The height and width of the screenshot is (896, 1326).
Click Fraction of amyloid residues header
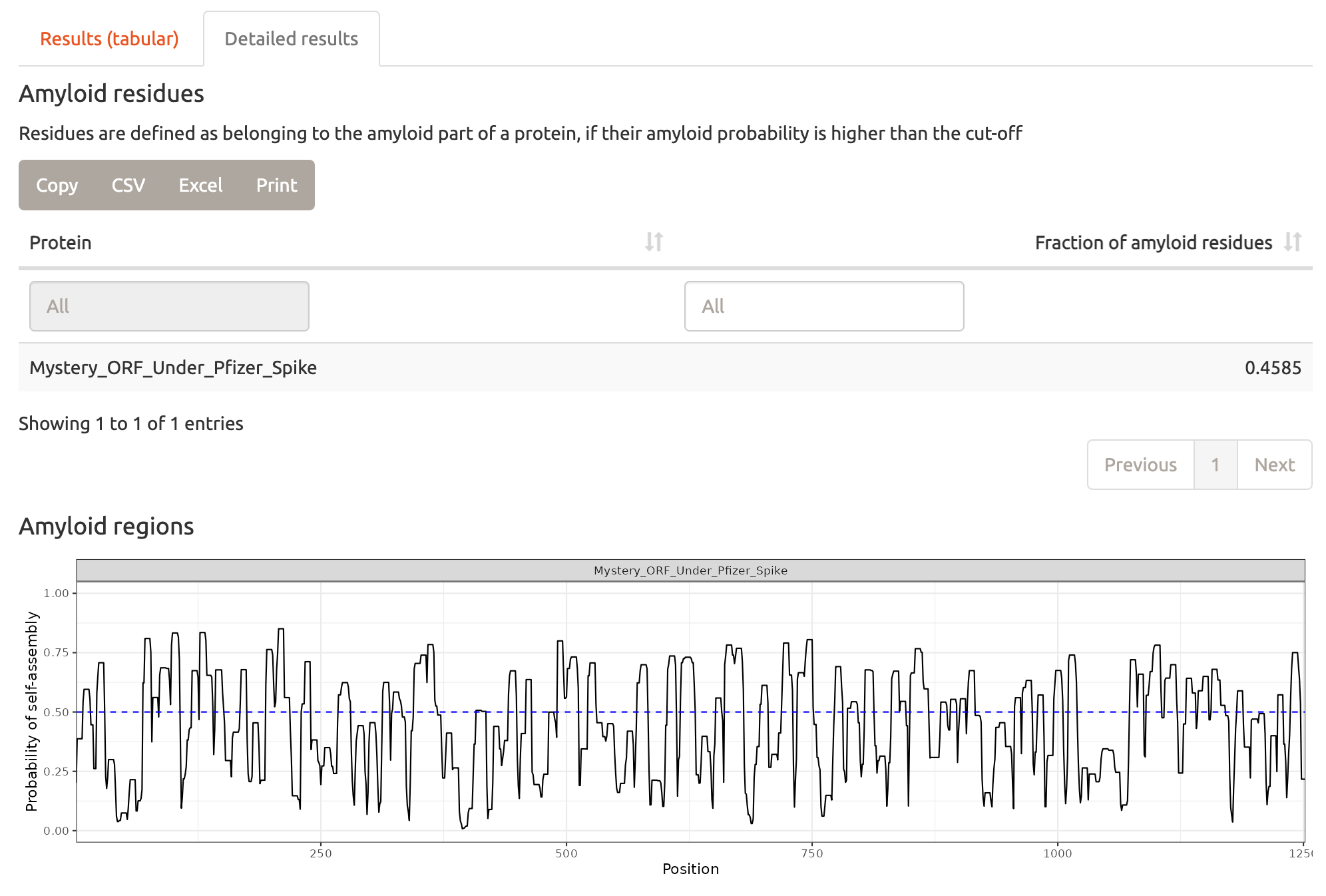click(x=1153, y=242)
